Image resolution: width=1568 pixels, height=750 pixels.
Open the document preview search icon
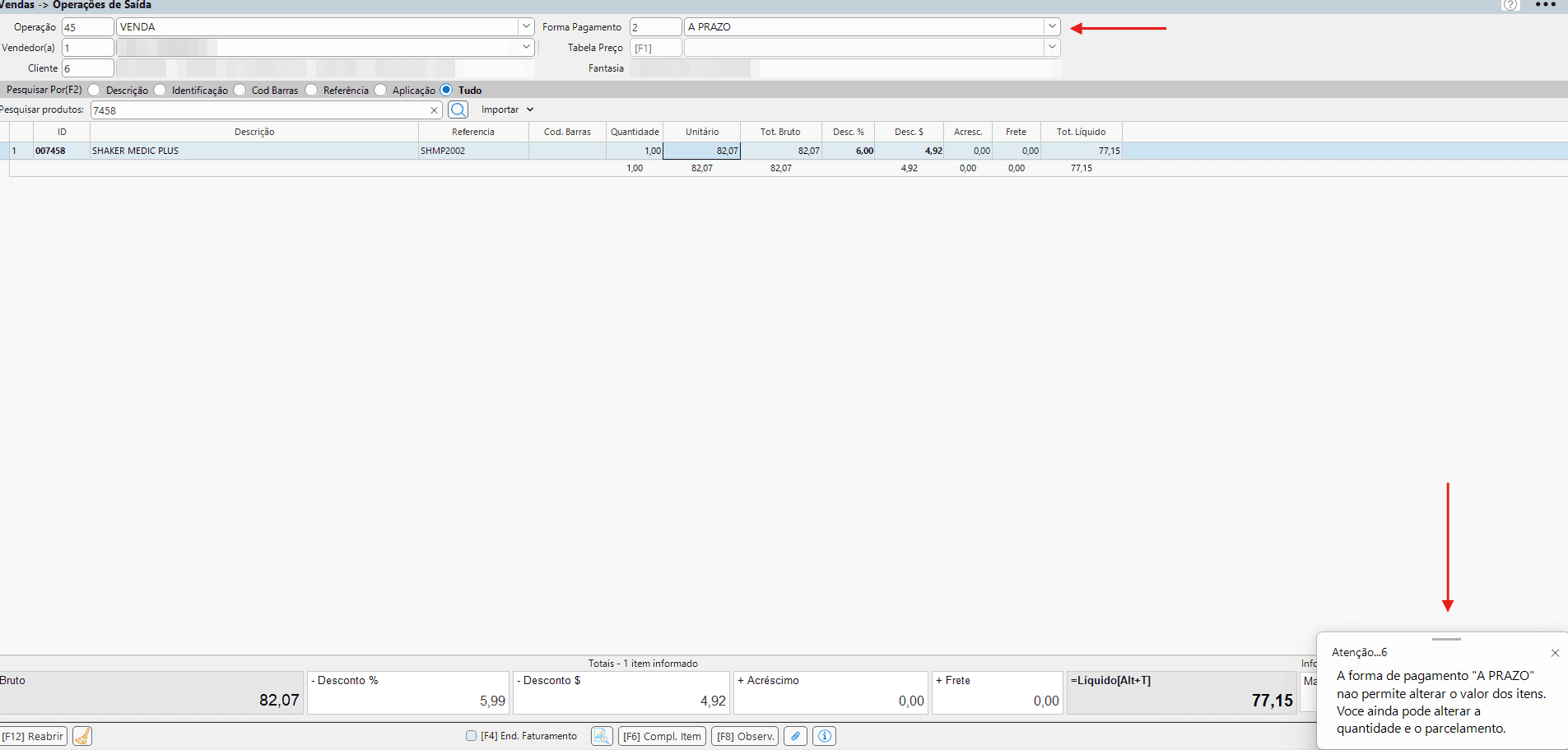[x=602, y=736]
